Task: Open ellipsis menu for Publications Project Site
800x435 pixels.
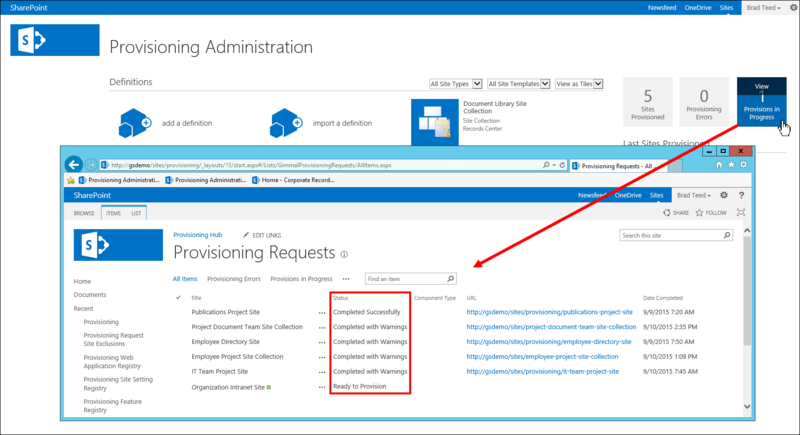Action: [x=321, y=312]
